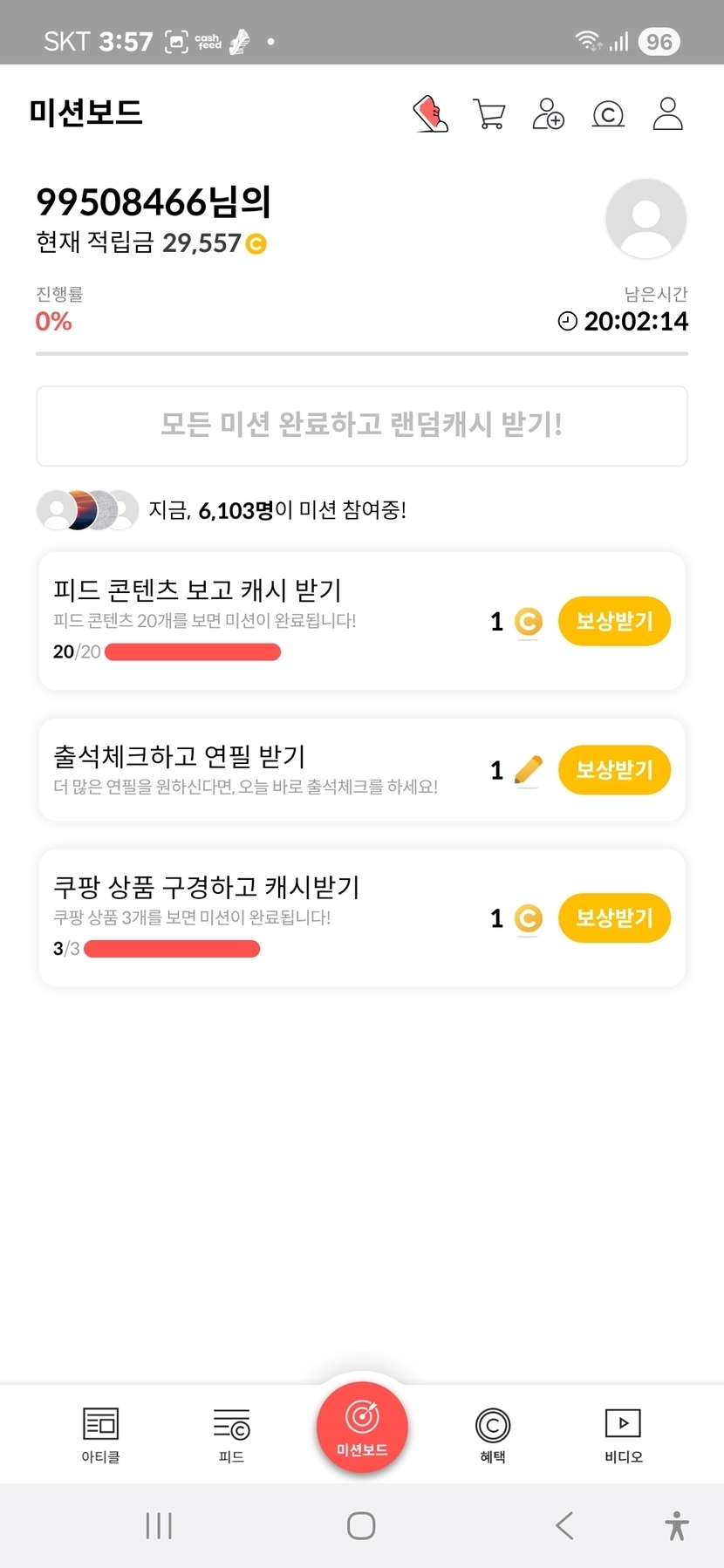Open the my profile icon in header

pyautogui.click(x=667, y=114)
